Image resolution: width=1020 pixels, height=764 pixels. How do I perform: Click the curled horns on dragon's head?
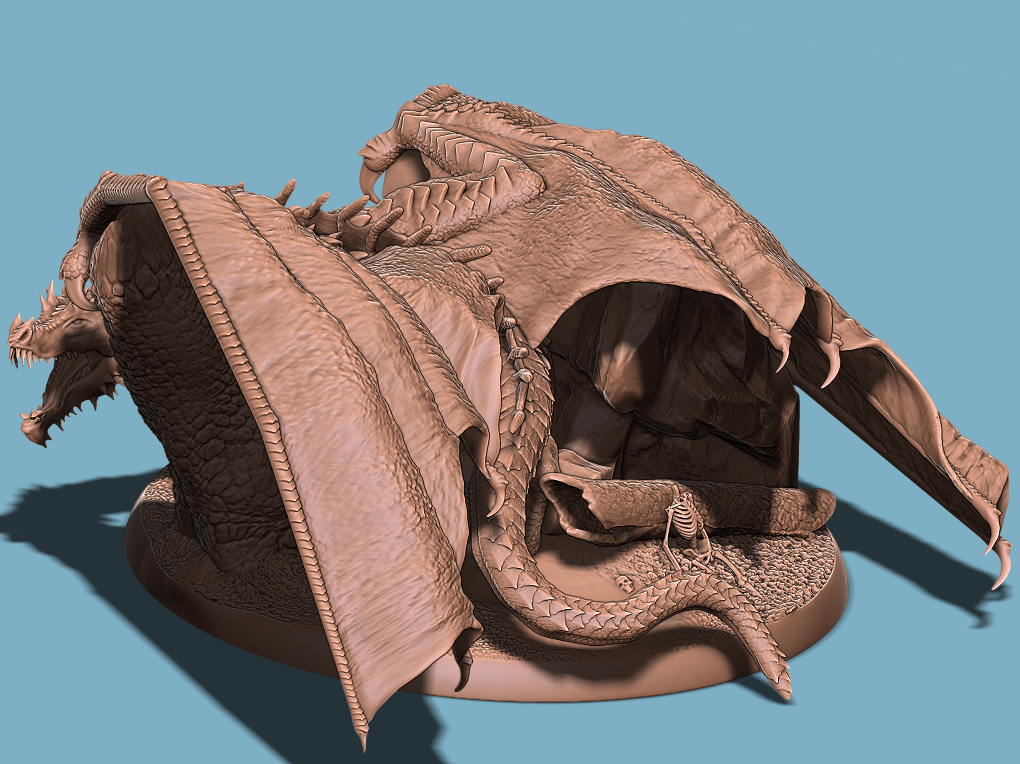[105, 200]
